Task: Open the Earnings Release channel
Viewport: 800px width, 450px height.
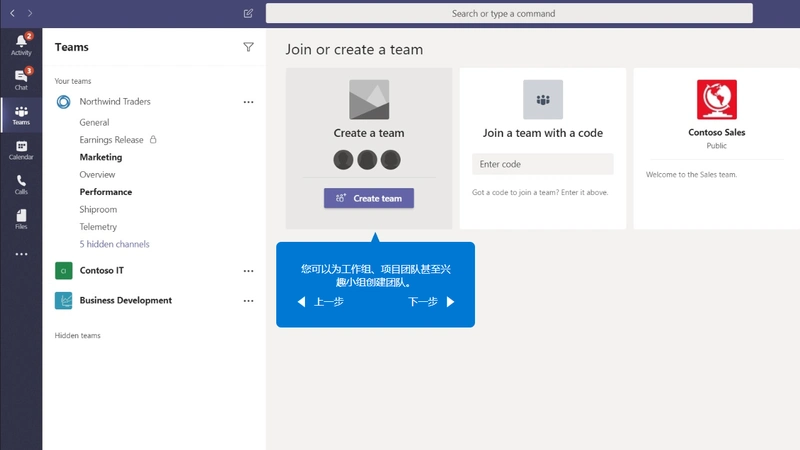Action: [x=111, y=140]
